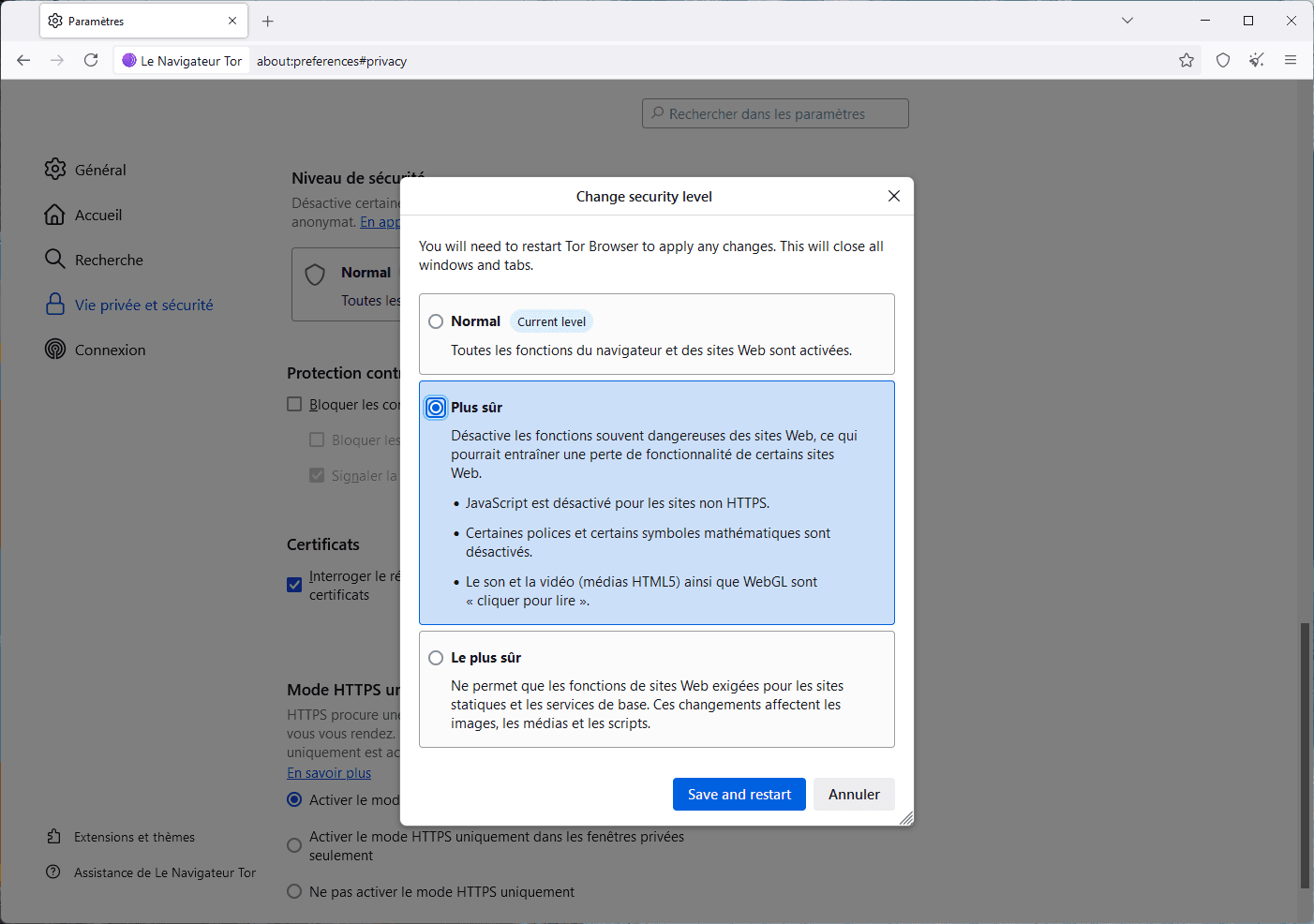Open Vie privée et sécurité category

(x=129, y=305)
